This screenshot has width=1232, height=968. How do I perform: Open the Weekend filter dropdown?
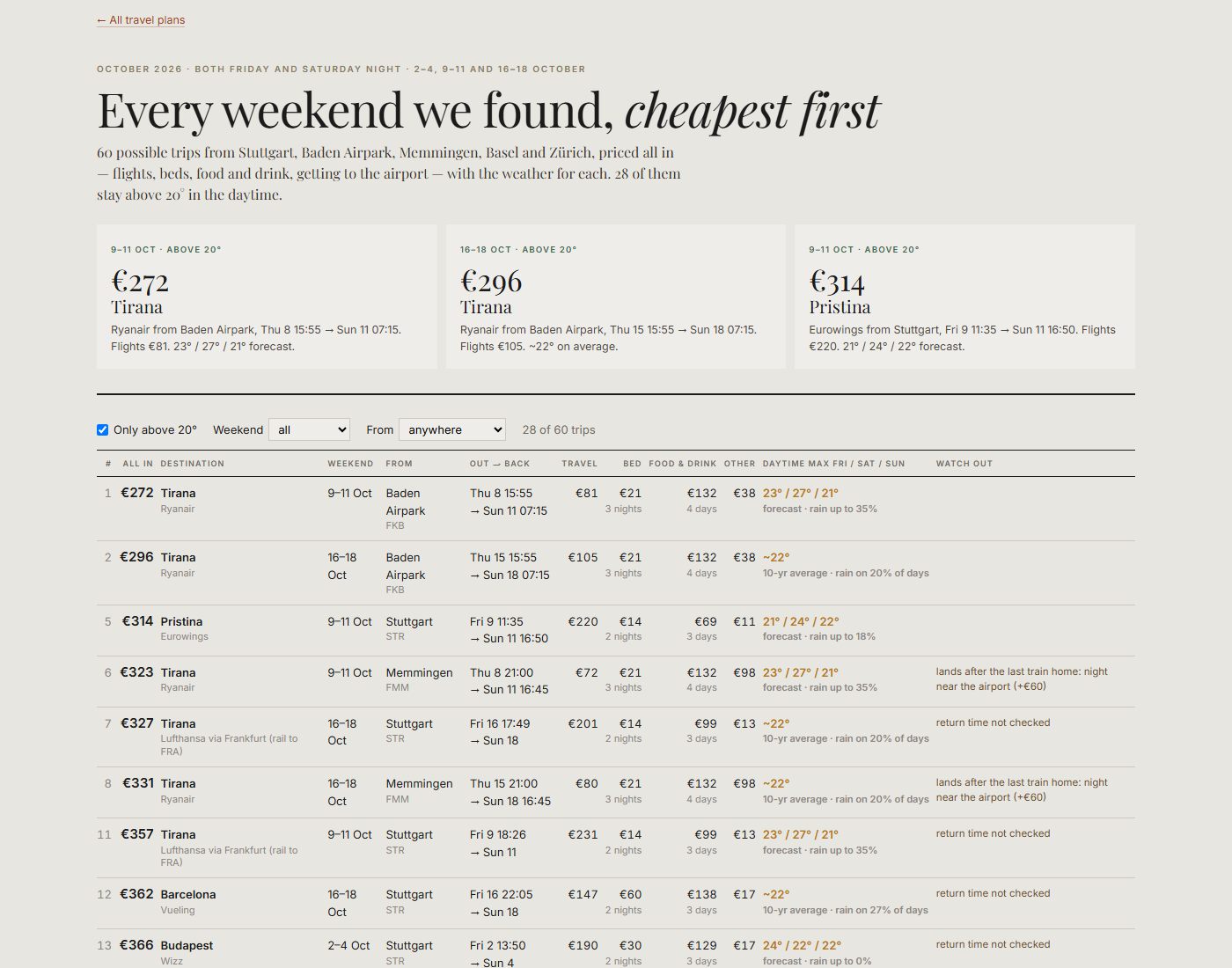(x=309, y=429)
